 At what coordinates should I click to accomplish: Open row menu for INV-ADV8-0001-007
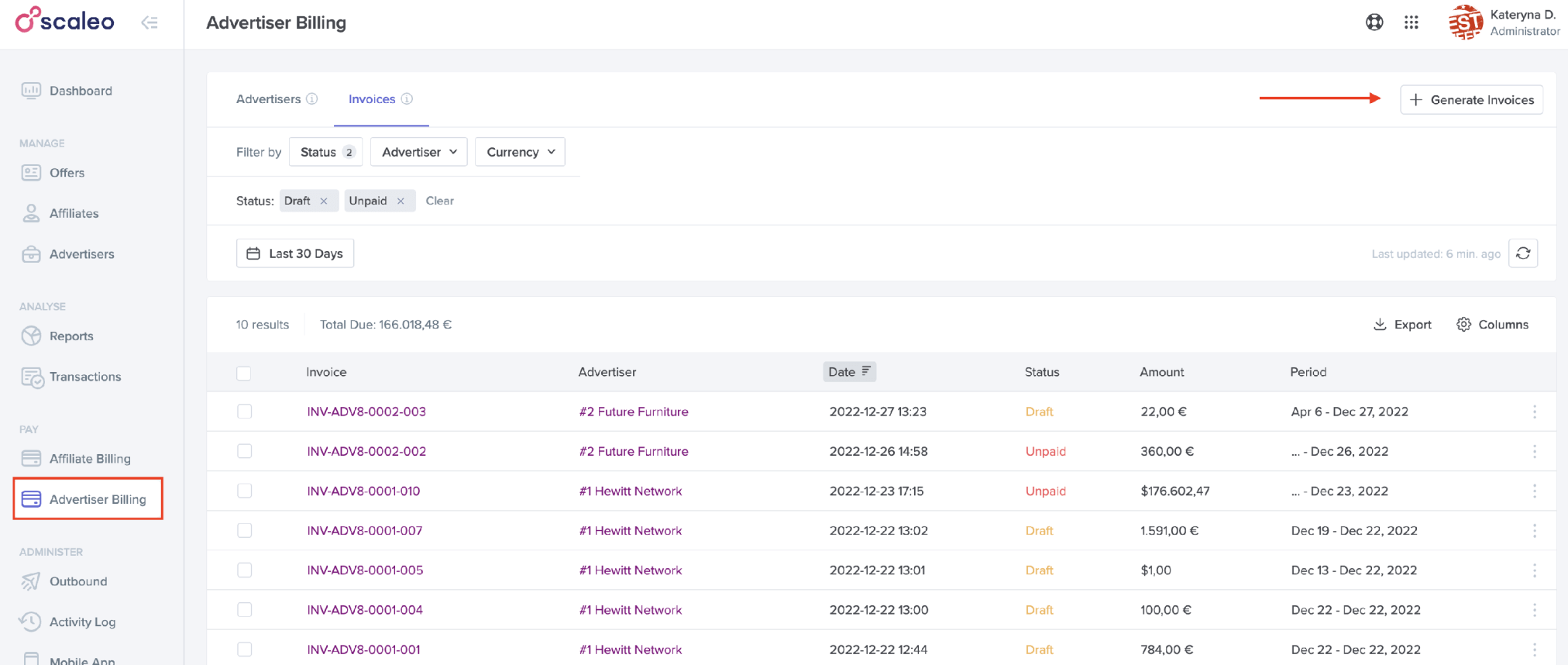(x=1534, y=531)
